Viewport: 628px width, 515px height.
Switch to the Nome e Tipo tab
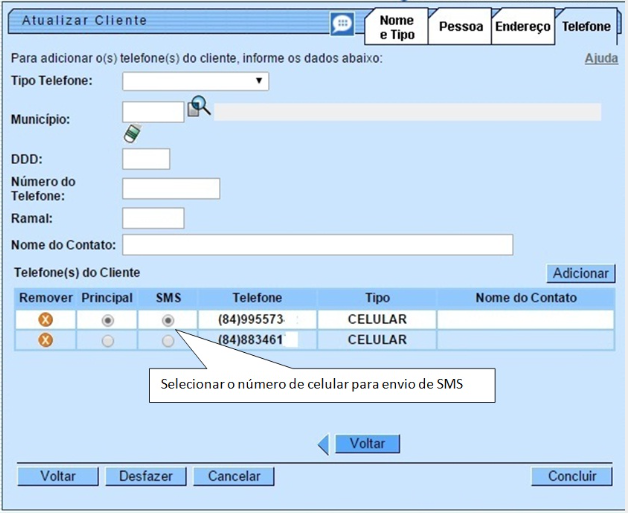396,27
